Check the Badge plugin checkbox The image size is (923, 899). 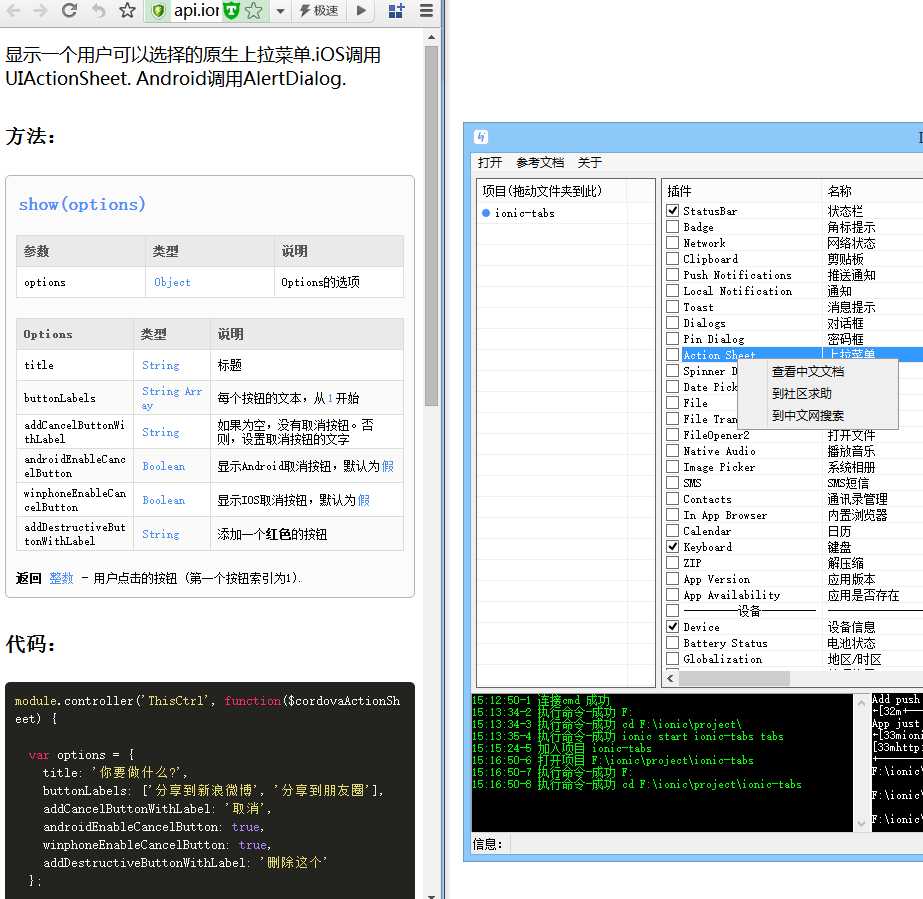(672, 226)
